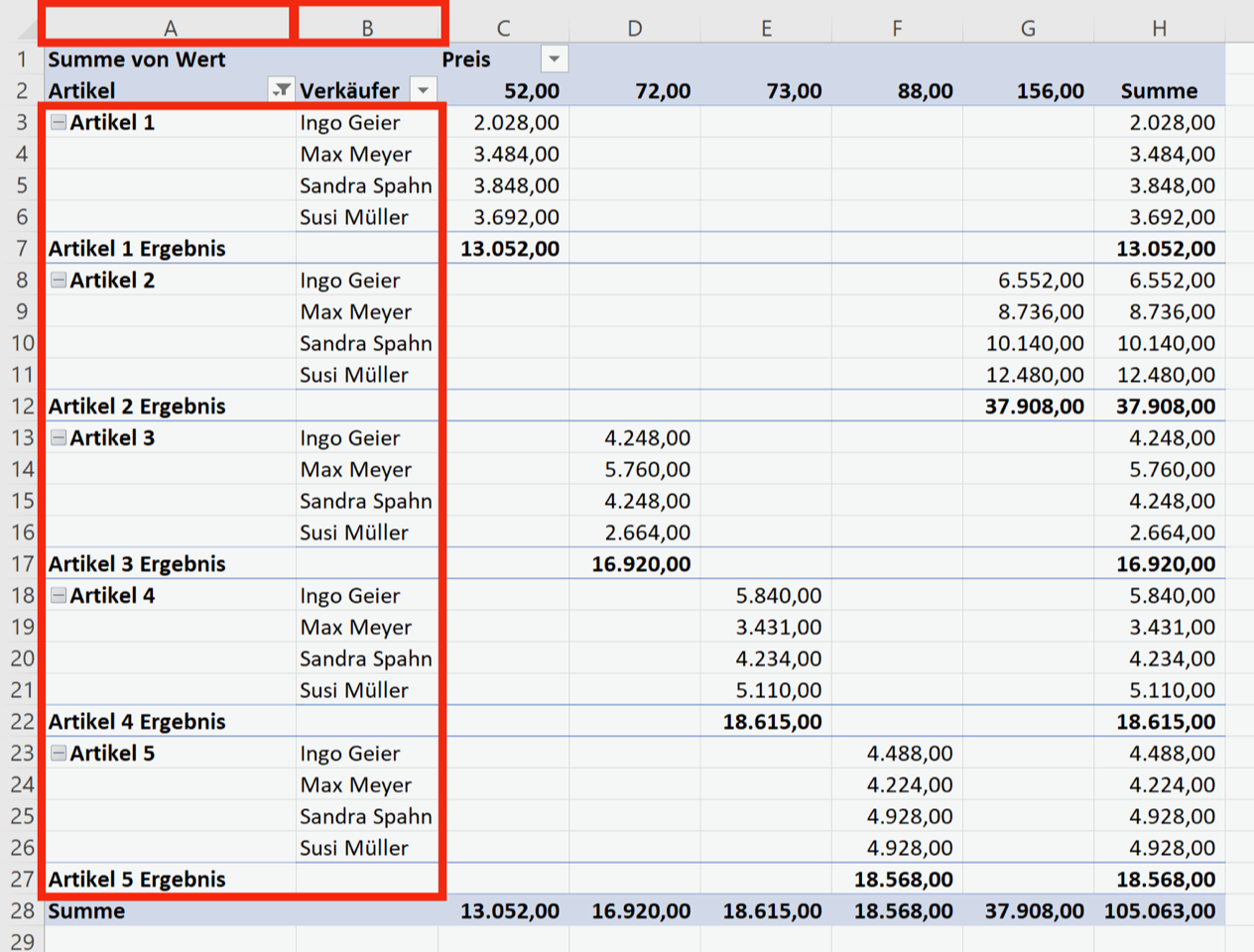Select row 28 header
Image resolution: width=1254 pixels, height=952 pixels.
pos(22,910)
